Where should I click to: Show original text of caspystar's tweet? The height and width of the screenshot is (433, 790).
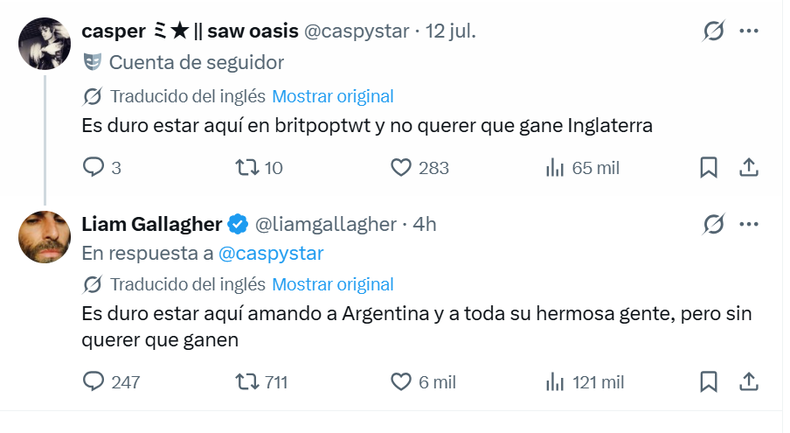333,96
